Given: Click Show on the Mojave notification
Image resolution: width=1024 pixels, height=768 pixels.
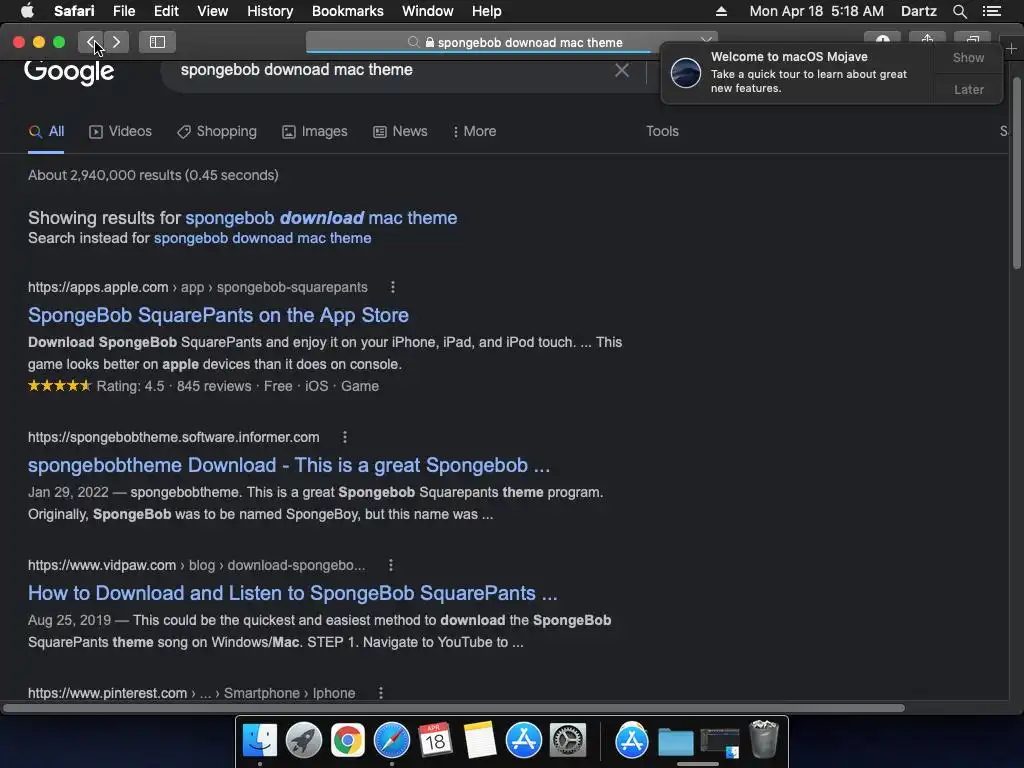Looking at the screenshot, I should click(968, 57).
